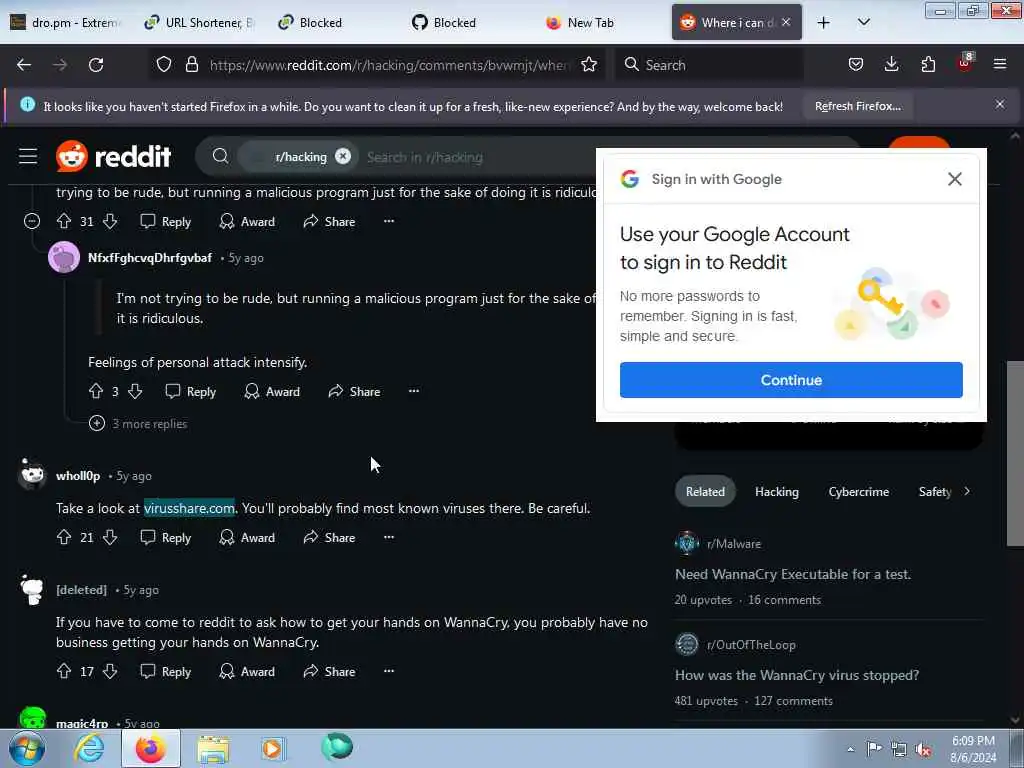Open more options on wholl0p's comment

(x=389, y=537)
